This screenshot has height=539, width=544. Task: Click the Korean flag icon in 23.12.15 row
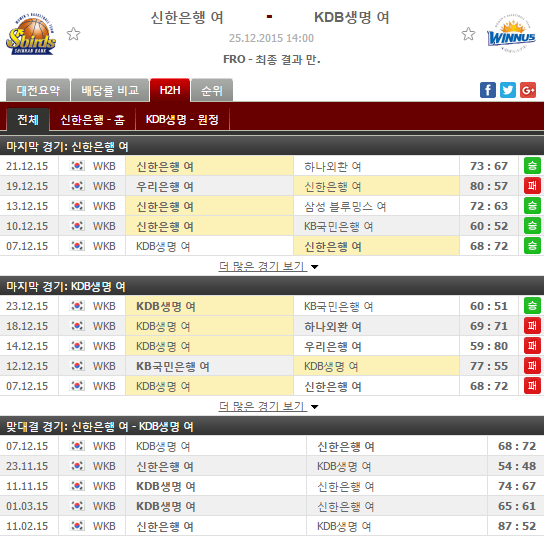click(x=77, y=306)
